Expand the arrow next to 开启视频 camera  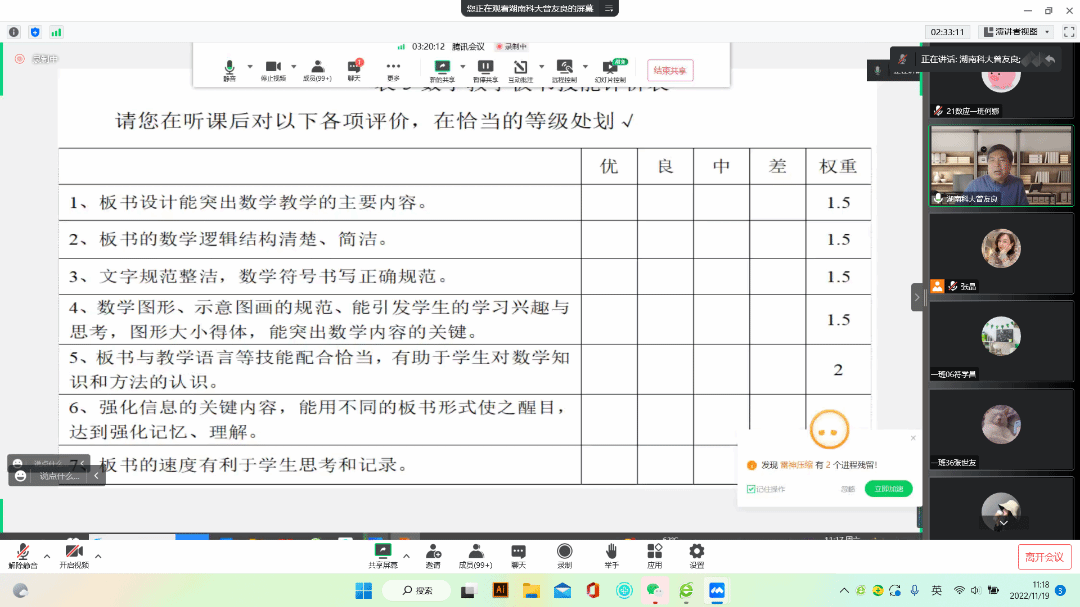[98, 555]
